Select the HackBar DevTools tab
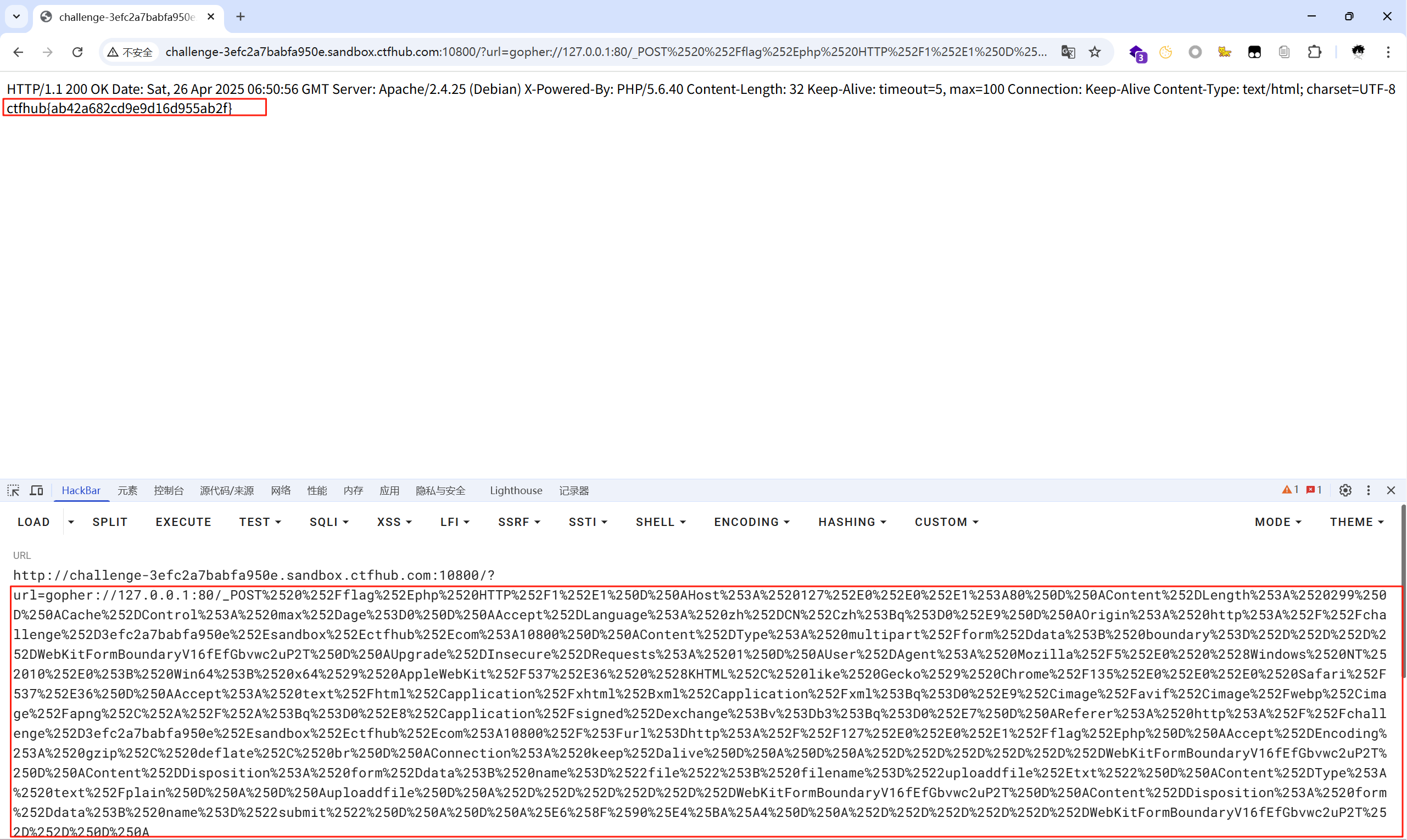Image resolution: width=1407 pixels, height=840 pixels. tap(81, 490)
